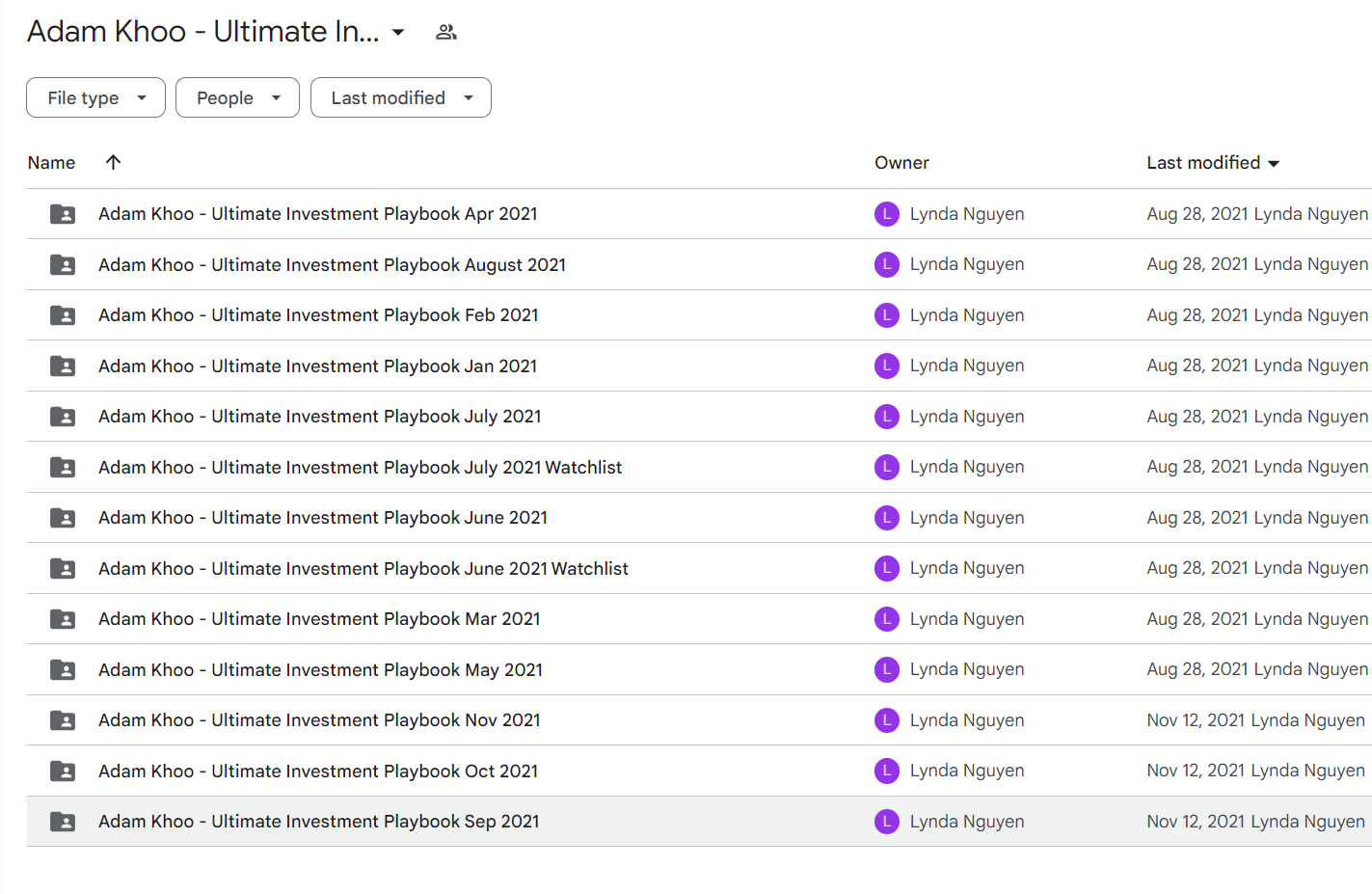Viewport: 1372px width, 894px height.
Task: Click the shared people icon beside title
Action: [446, 32]
